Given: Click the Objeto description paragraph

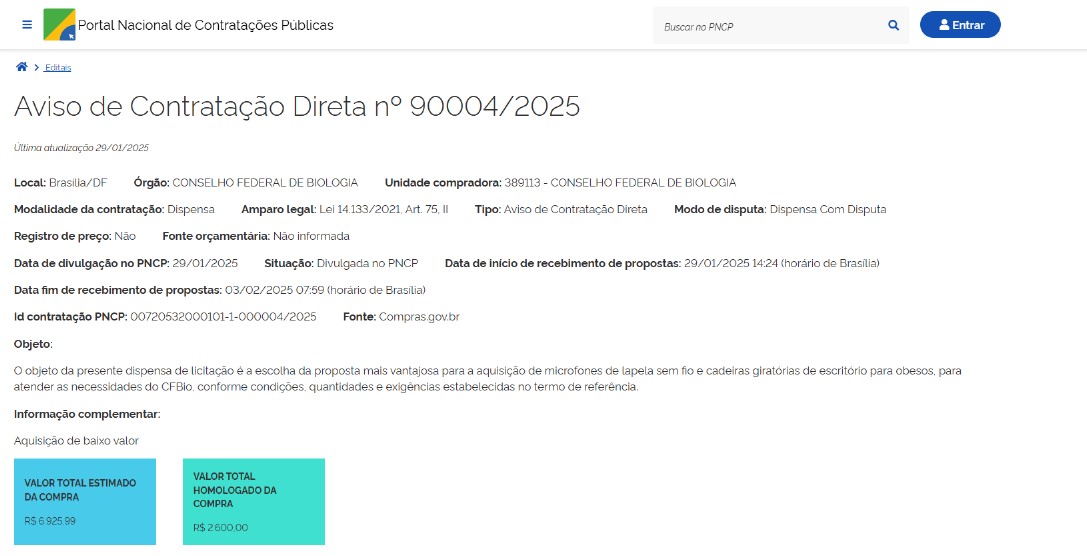Looking at the screenshot, I should (487, 378).
